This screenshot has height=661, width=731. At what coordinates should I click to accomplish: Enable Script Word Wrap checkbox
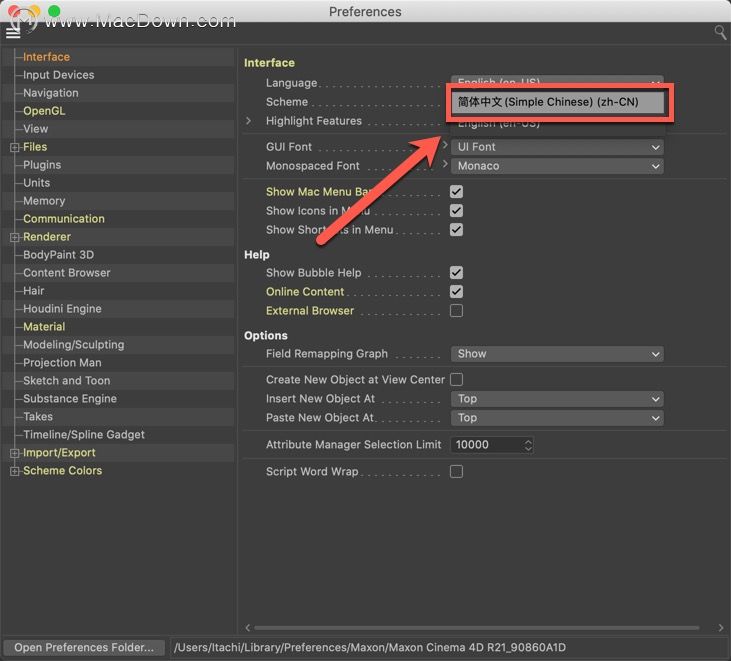[x=456, y=471]
